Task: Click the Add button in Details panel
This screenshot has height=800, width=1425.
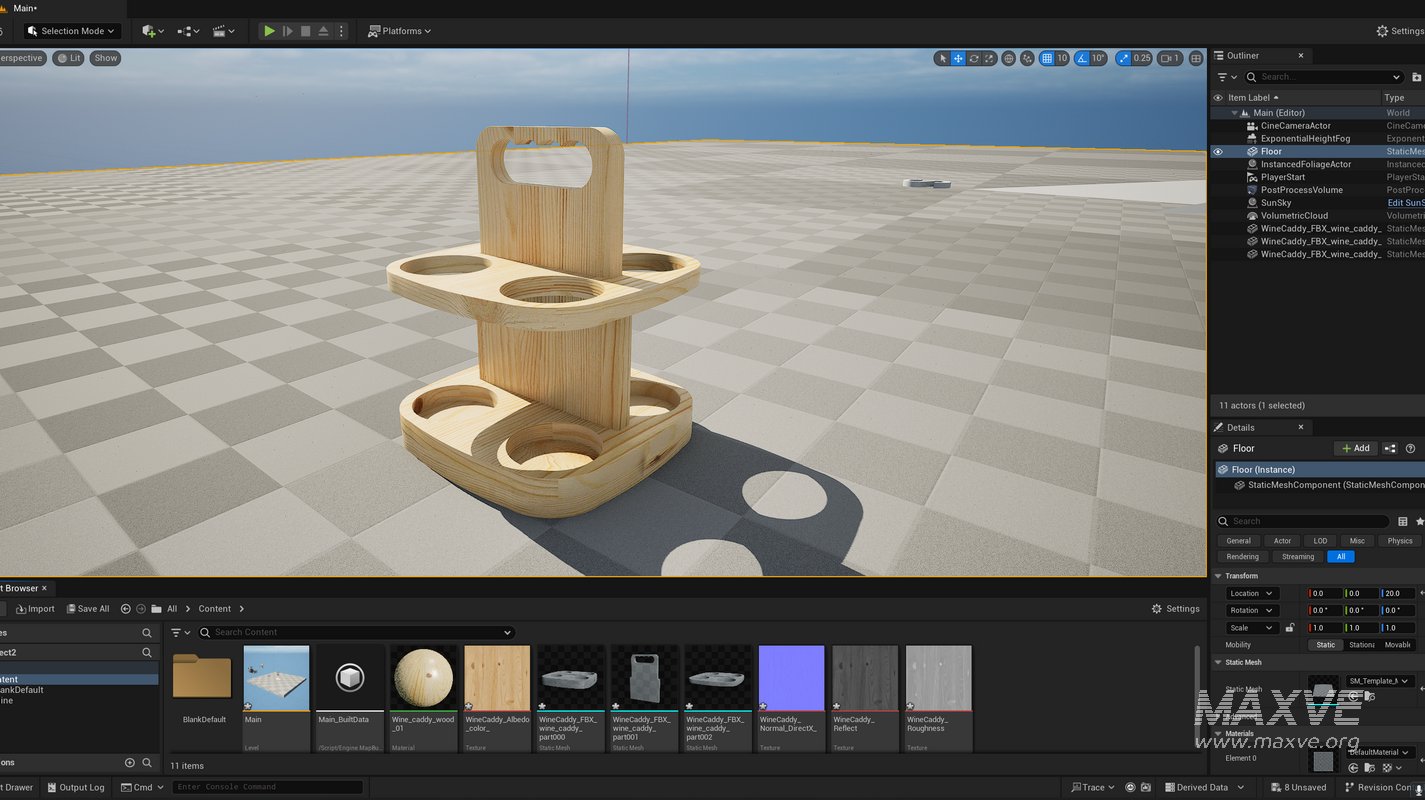Action: click(x=1355, y=449)
